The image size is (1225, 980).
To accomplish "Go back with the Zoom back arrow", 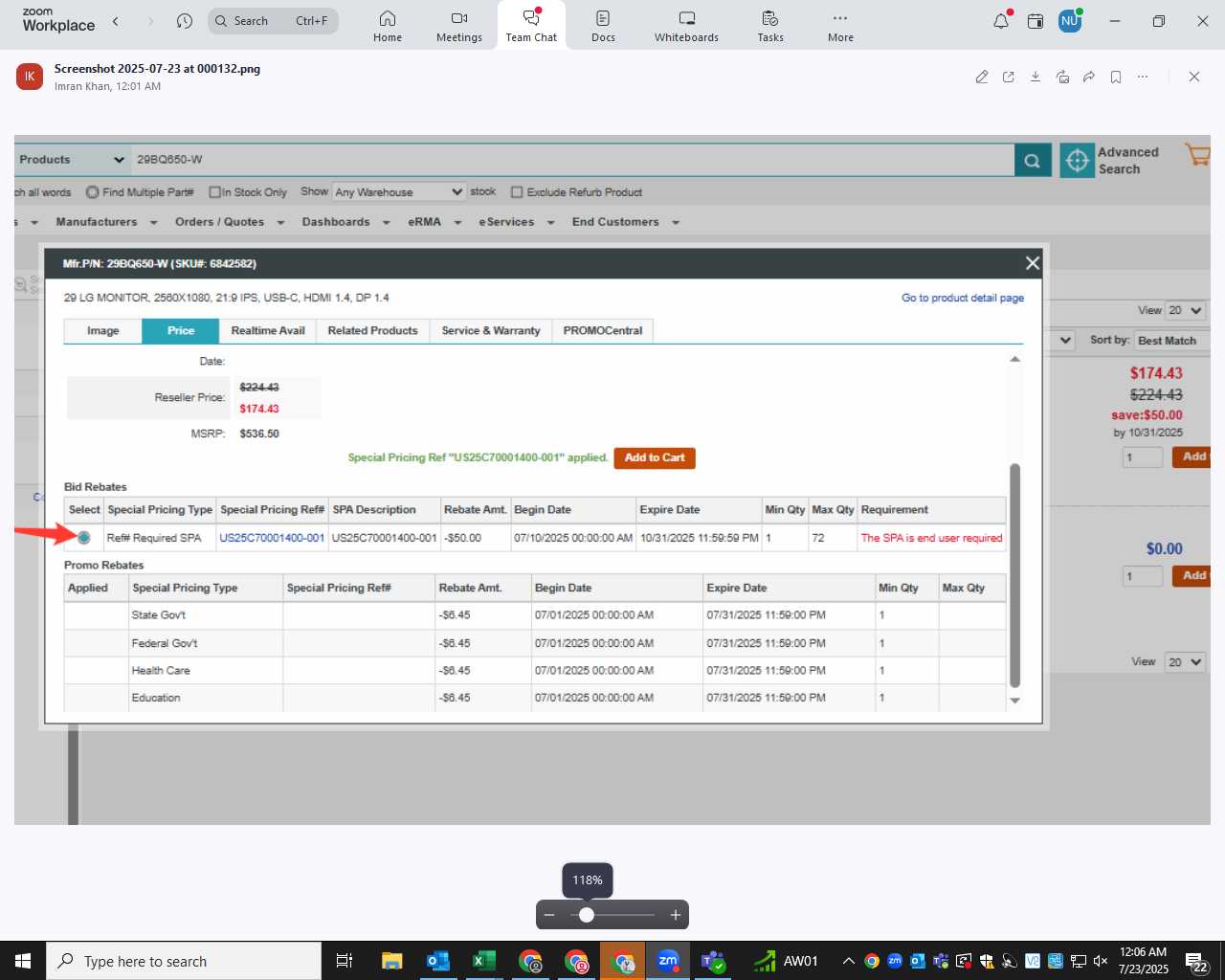I will click(116, 20).
